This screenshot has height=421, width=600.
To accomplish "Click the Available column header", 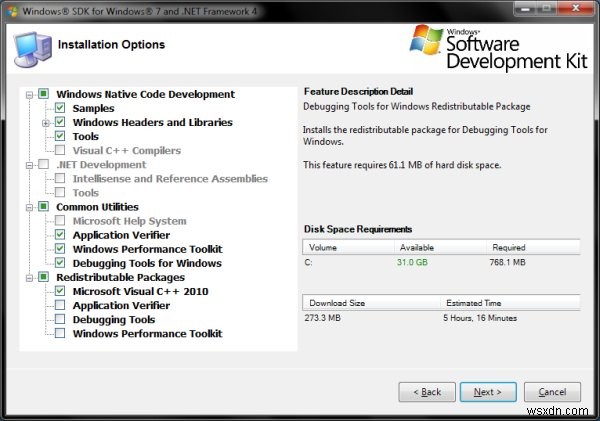I will (x=440, y=247).
